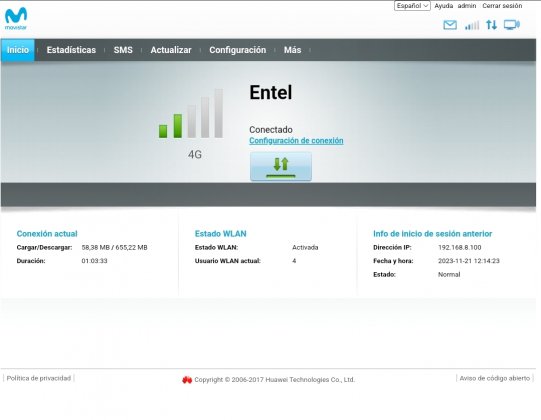Click the Activada WLAN status value
Image resolution: width=541 pixels, height=420 pixels.
(x=305, y=247)
